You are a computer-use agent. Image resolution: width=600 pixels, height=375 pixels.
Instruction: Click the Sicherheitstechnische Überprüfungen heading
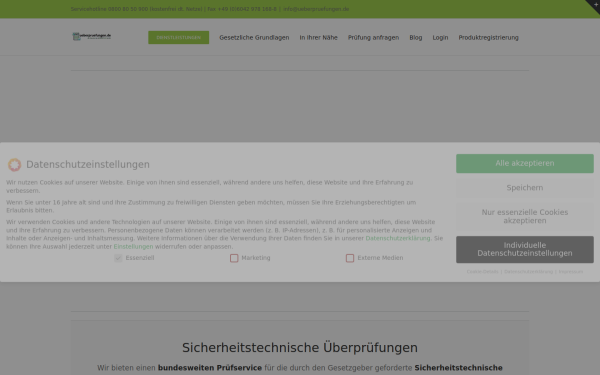tap(300, 348)
